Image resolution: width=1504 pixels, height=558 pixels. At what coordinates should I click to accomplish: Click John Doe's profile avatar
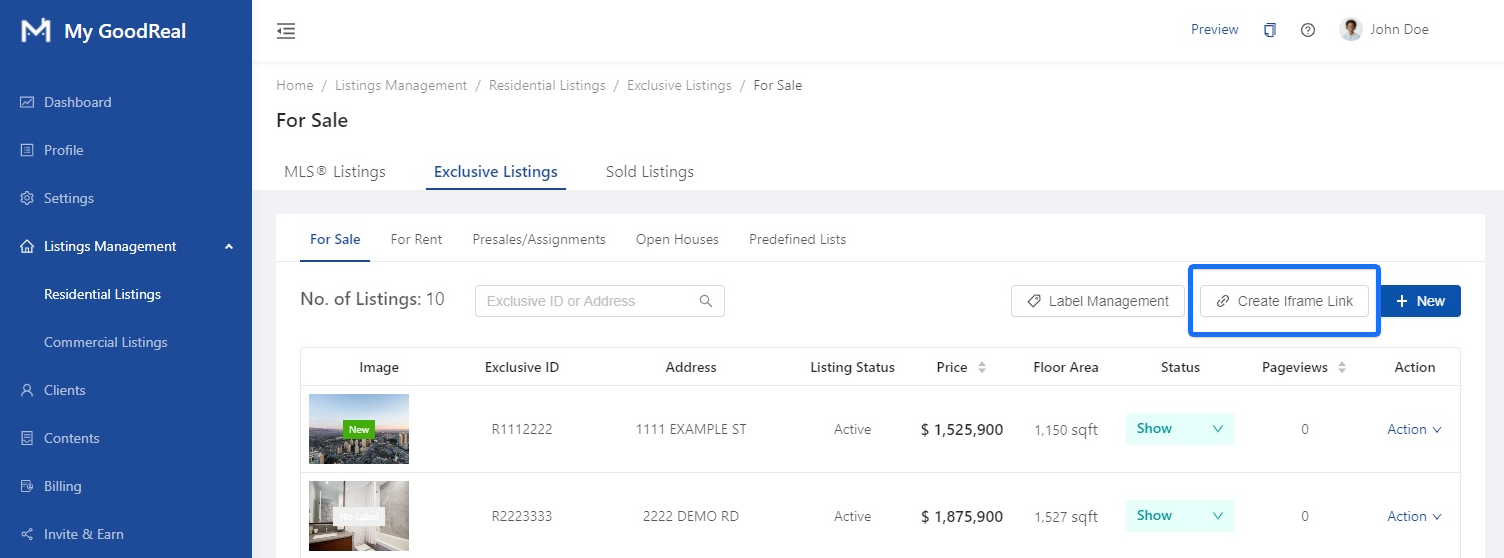coord(1351,30)
